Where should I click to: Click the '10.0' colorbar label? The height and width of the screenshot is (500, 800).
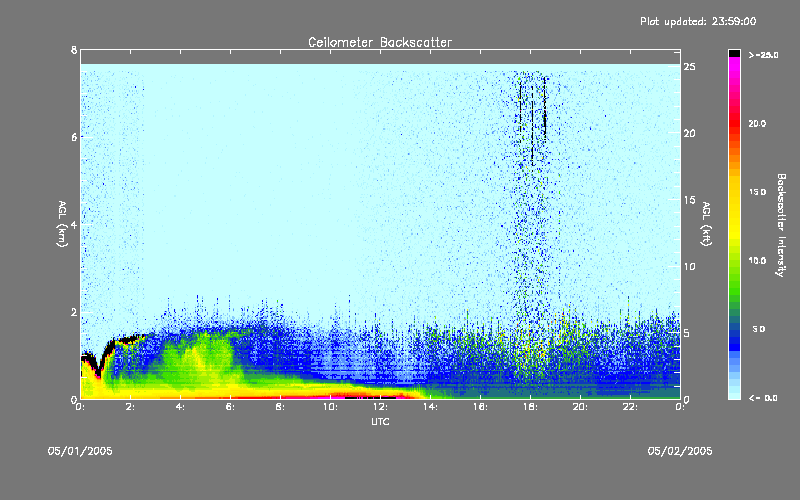(757, 261)
